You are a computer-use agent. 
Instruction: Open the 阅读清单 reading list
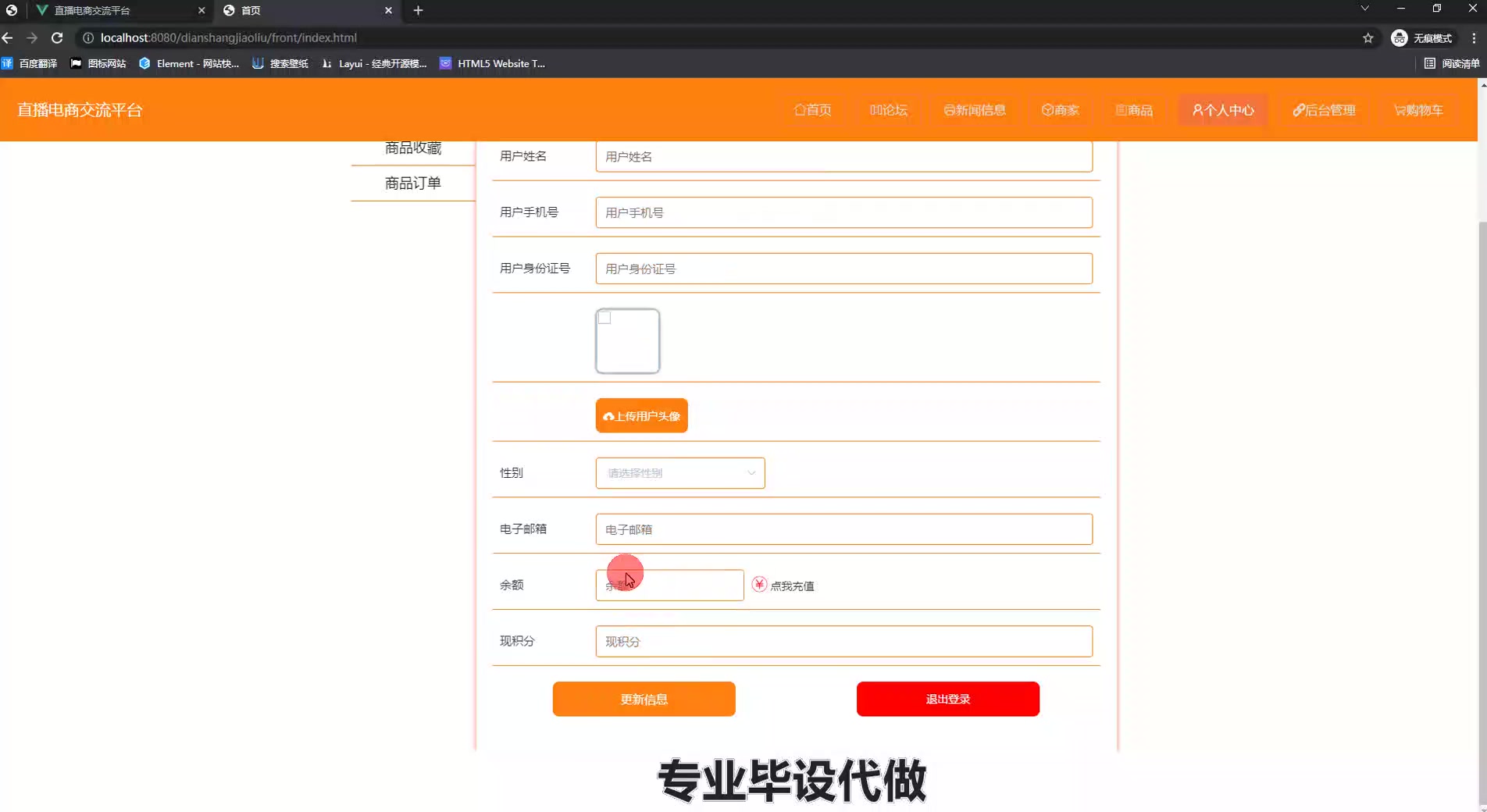pos(1452,63)
